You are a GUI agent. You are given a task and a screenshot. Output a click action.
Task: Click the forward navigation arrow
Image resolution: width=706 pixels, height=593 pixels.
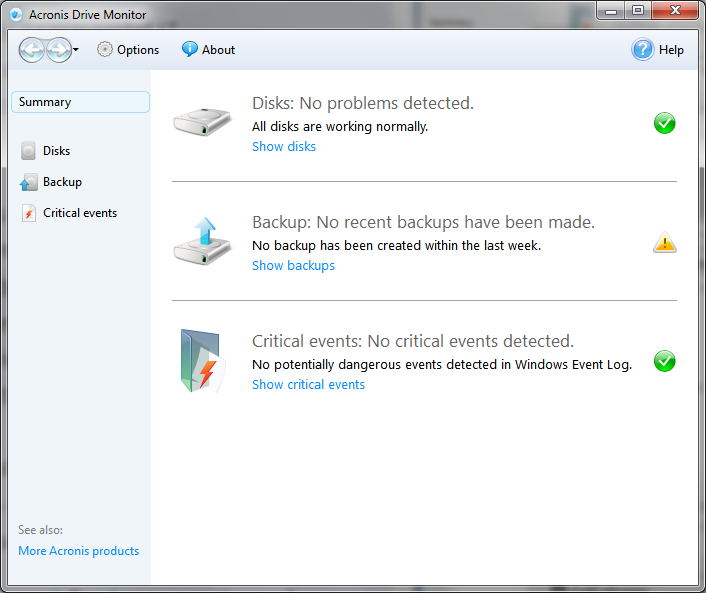[58, 50]
